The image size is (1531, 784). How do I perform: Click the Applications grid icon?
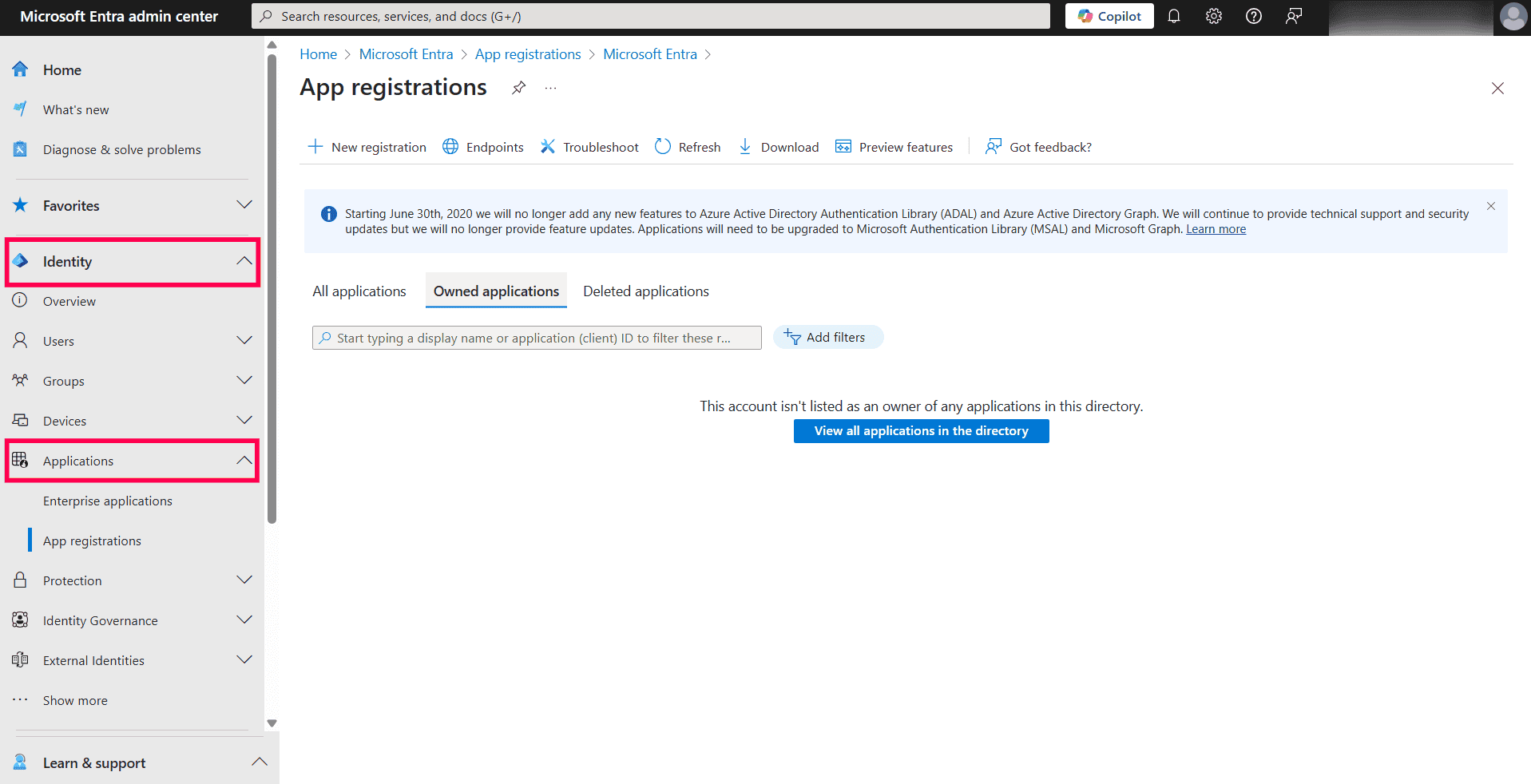(20, 460)
